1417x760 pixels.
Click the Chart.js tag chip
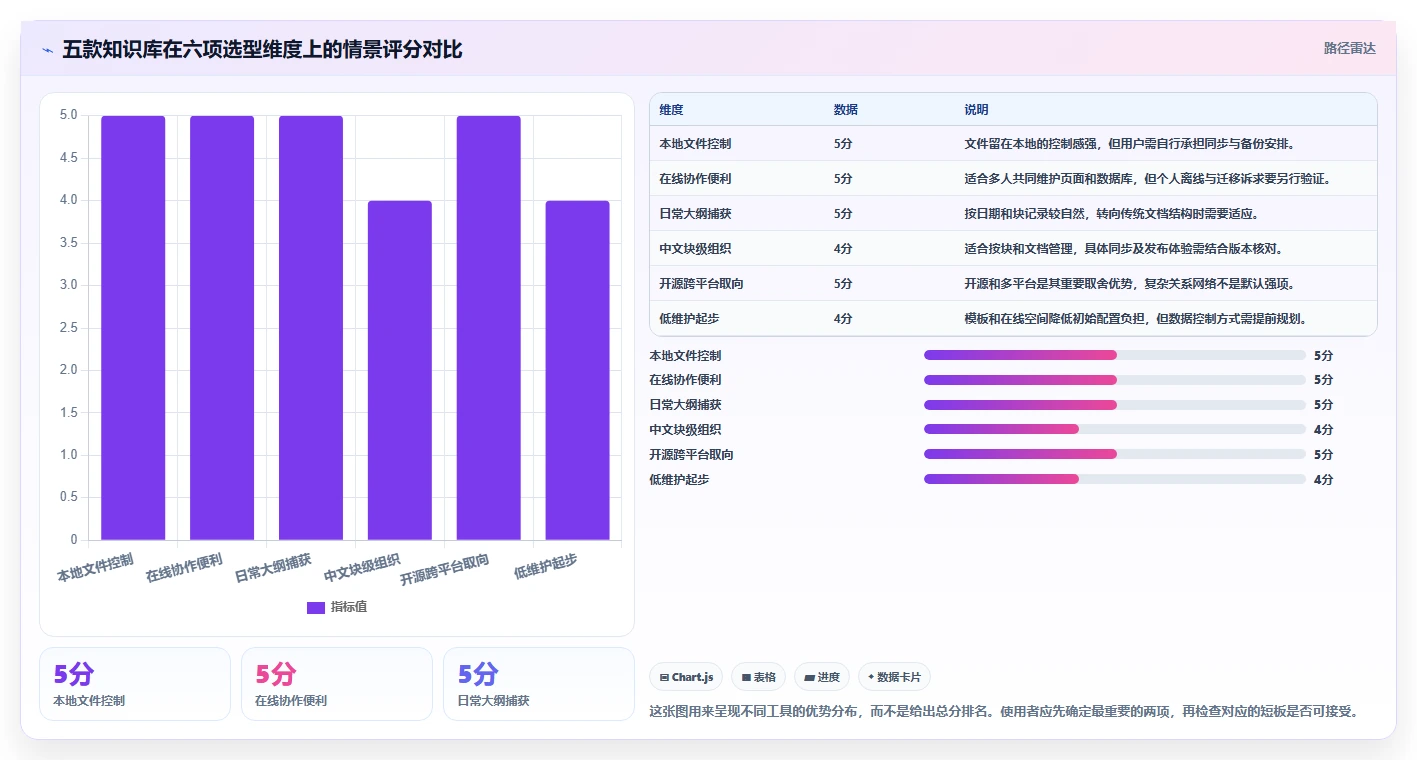coord(686,677)
